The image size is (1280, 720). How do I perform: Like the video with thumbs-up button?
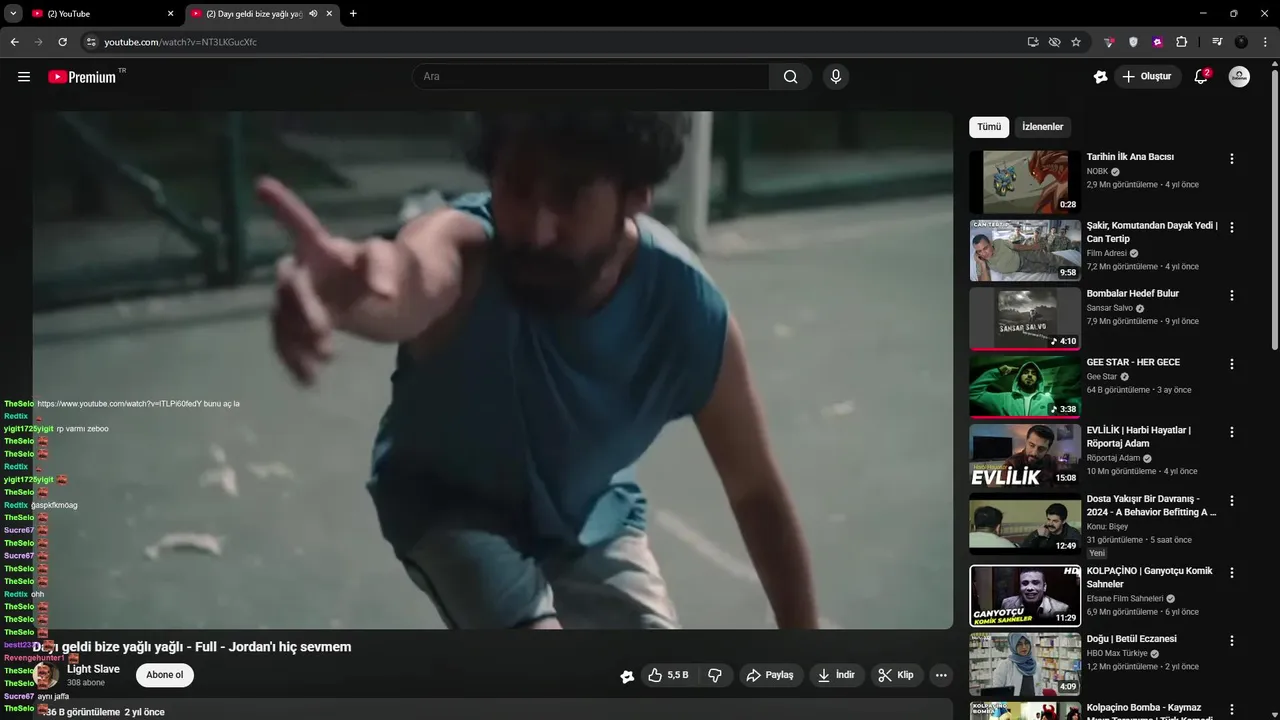668,675
